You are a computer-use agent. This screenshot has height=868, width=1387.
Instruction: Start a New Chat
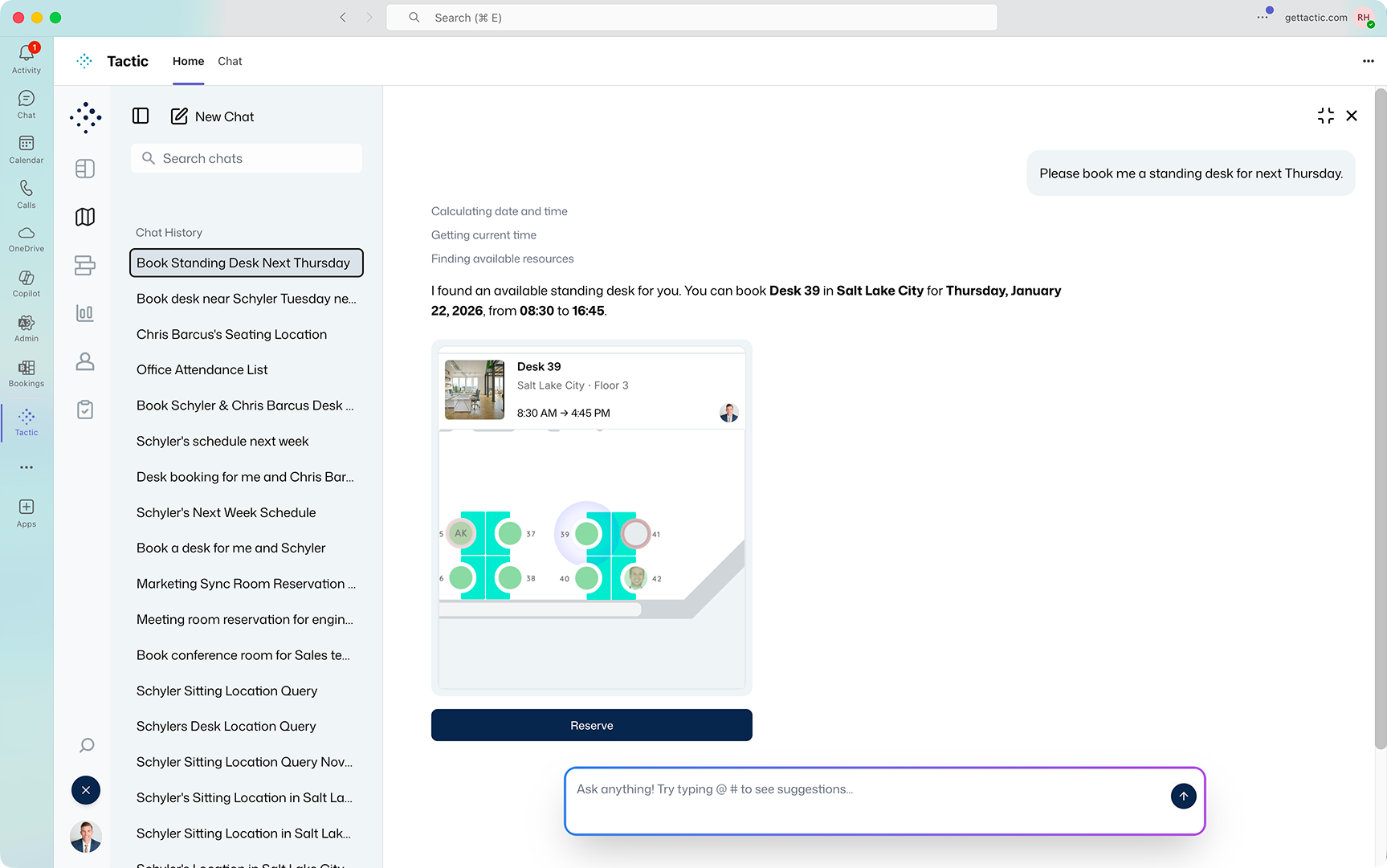point(213,116)
